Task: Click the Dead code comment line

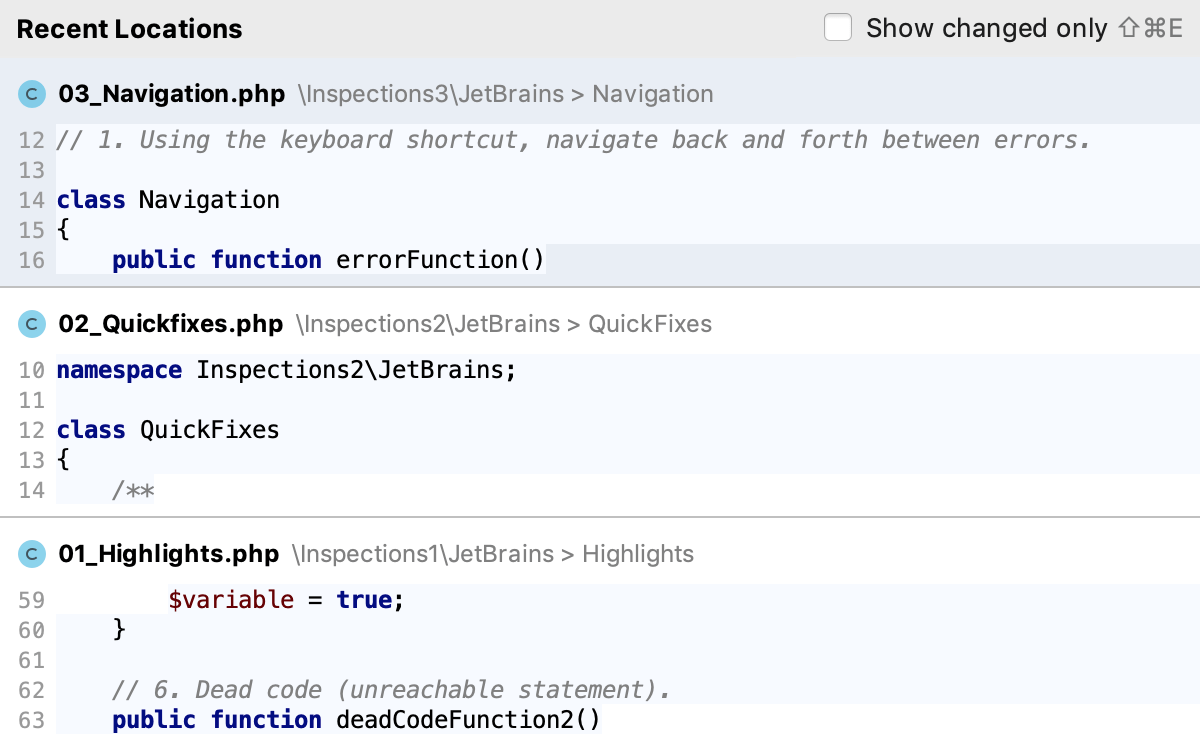Action: coord(390,690)
